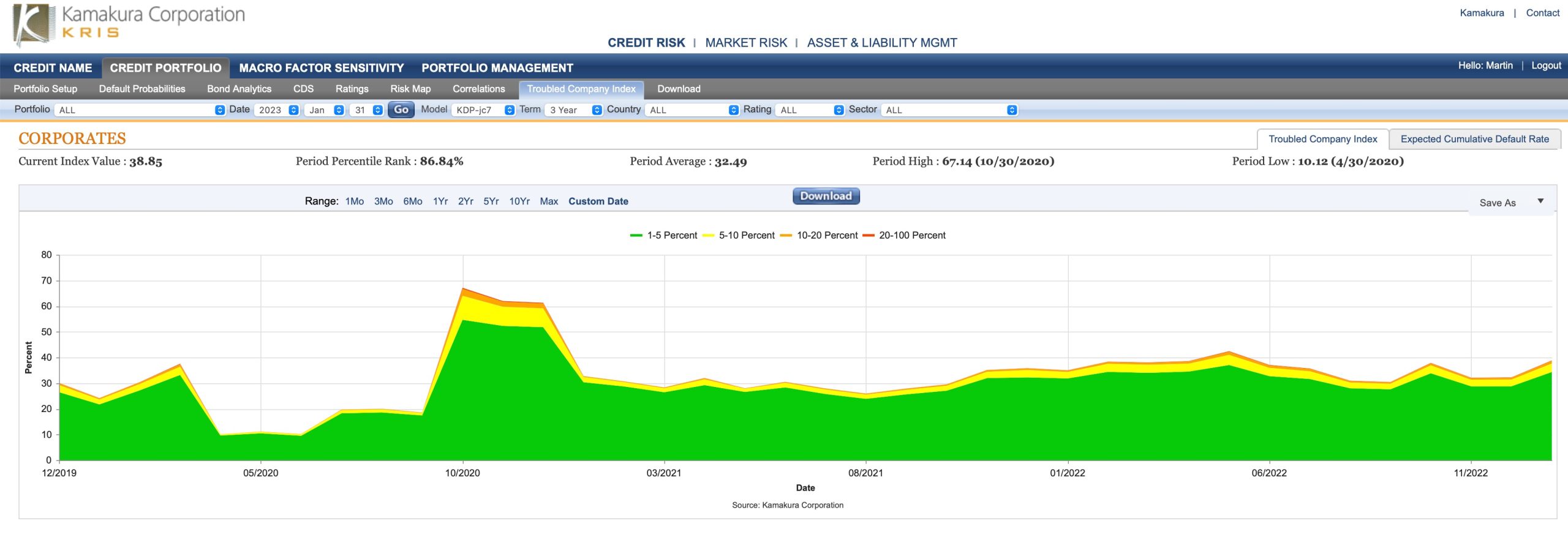This screenshot has width=1568, height=537.
Task: Set chart range to 1Yr
Action: 440,201
